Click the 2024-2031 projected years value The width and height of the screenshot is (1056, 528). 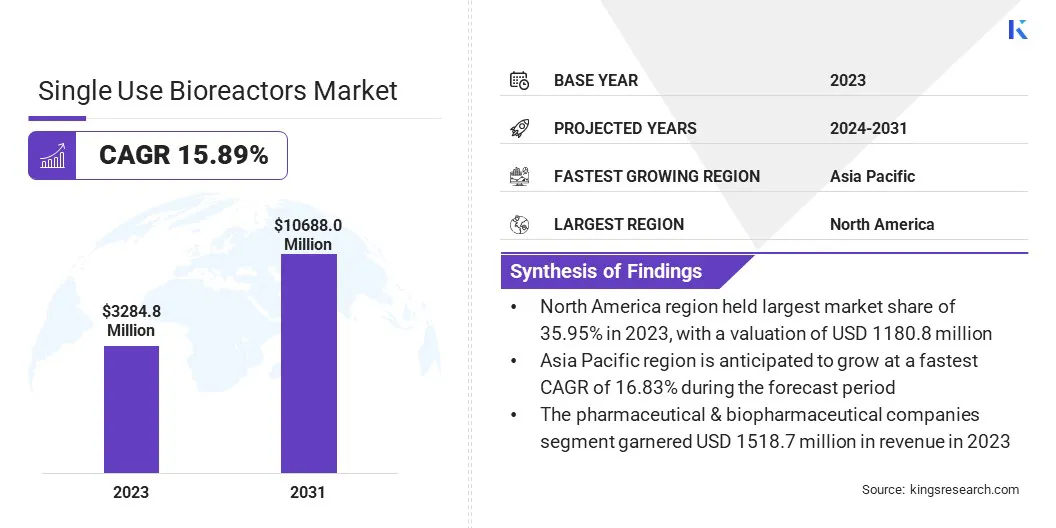click(868, 128)
